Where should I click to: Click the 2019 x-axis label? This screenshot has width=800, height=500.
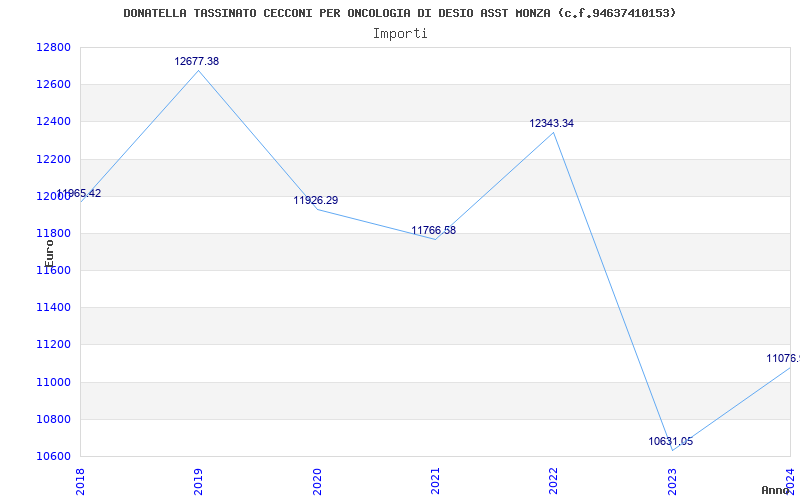(198, 482)
